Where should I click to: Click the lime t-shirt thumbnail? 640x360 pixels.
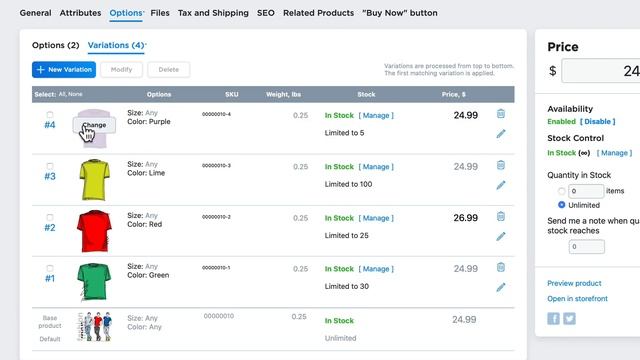pyautogui.click(x=95, y=180)
